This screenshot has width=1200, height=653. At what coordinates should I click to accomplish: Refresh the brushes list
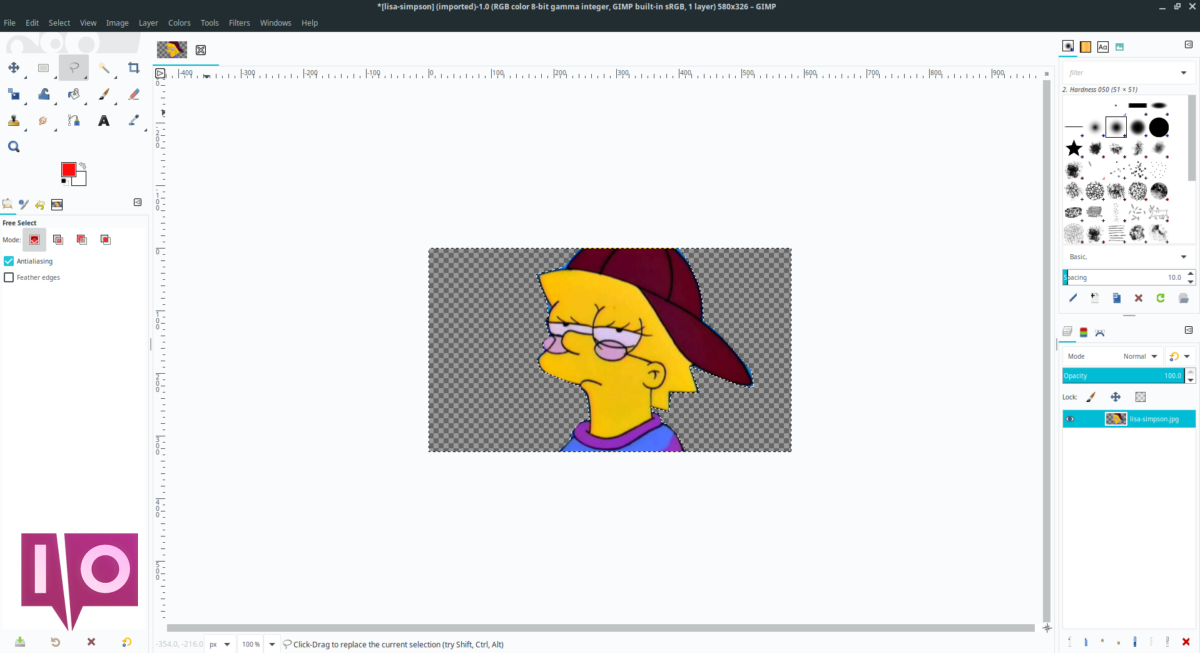(x=1160, y=298)
